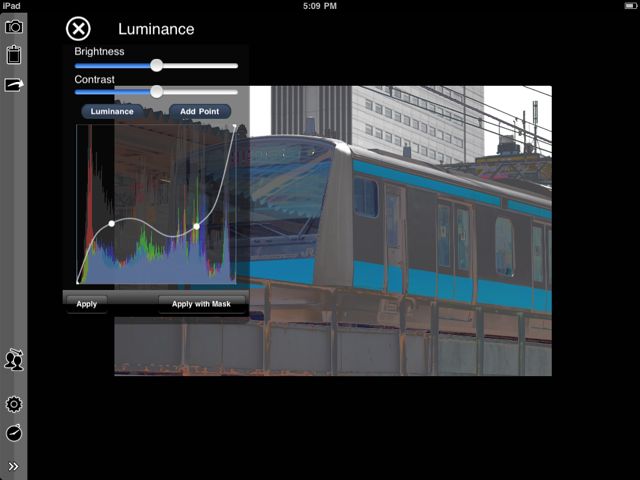Tap the battery indicator in status bar
640x480 pixels.
tap(631, 6)
